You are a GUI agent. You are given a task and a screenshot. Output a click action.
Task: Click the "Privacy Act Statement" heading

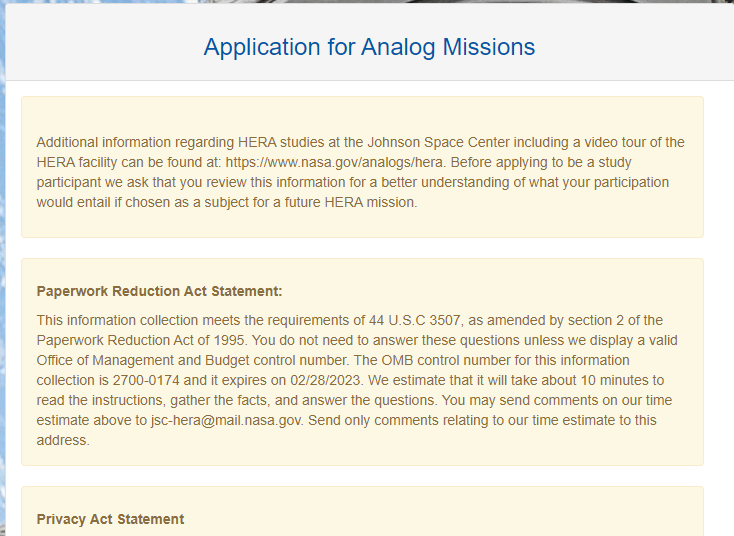click(110, 519)
